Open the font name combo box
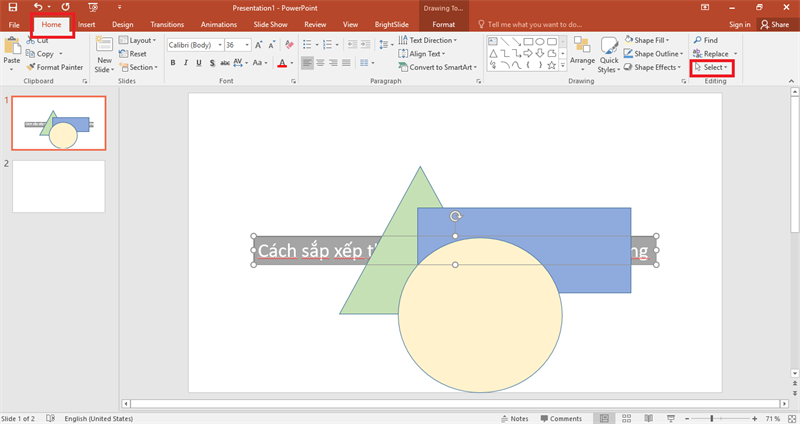 click(x=195, y=45)
